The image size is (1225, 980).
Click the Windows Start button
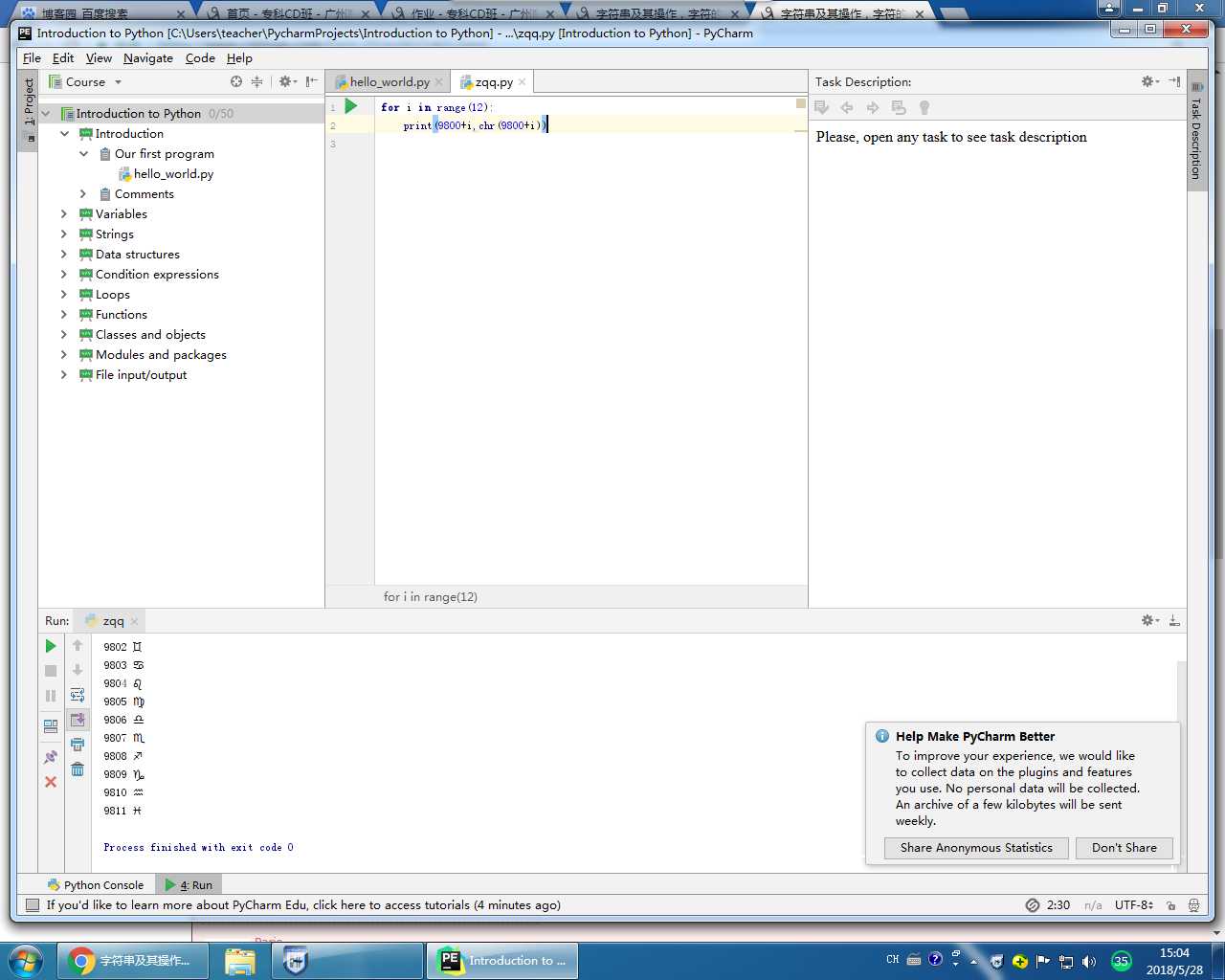tap(25, 961)
